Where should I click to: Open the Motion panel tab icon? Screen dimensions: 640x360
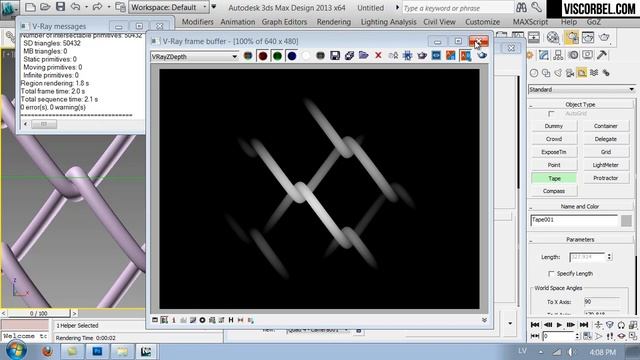[573, 55]
